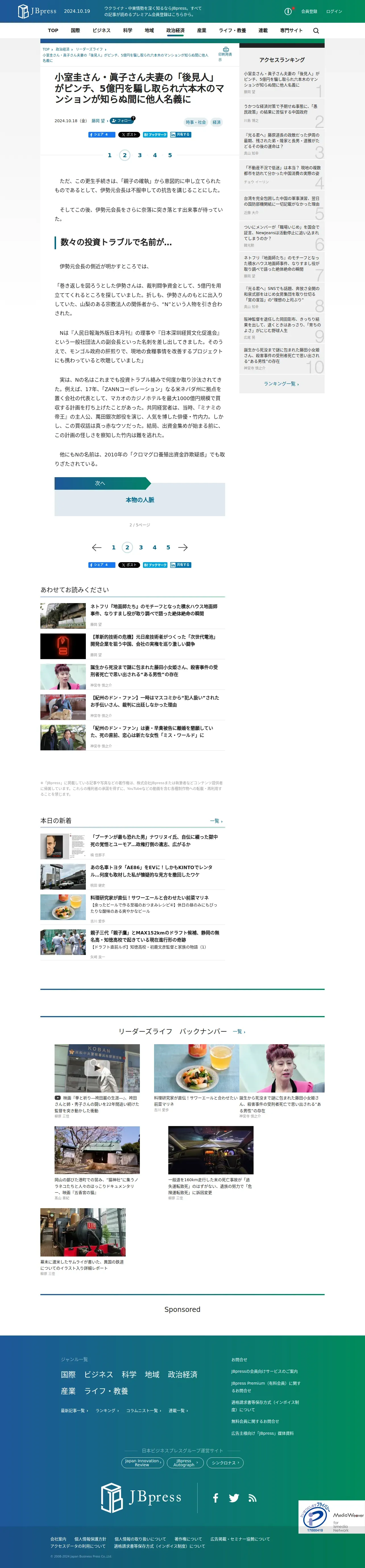Open the ビジネス menu item
This screenshot has width=365, height=1568.
tap(101, 30)
